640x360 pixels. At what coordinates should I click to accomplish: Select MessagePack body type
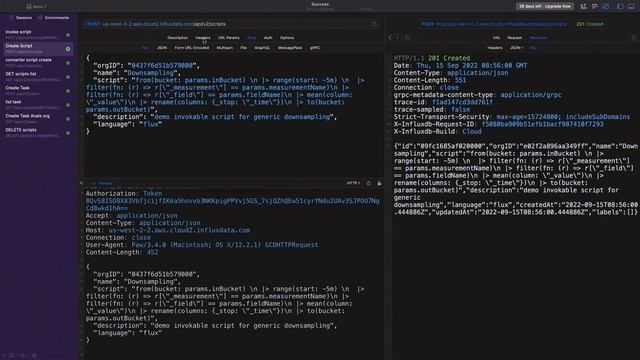pos(290,48)
